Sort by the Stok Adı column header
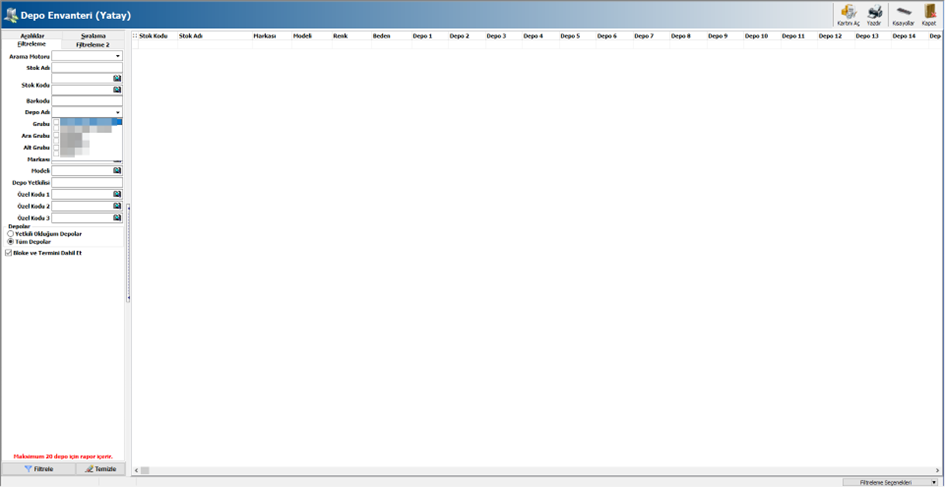 click(x=215, y=36)
